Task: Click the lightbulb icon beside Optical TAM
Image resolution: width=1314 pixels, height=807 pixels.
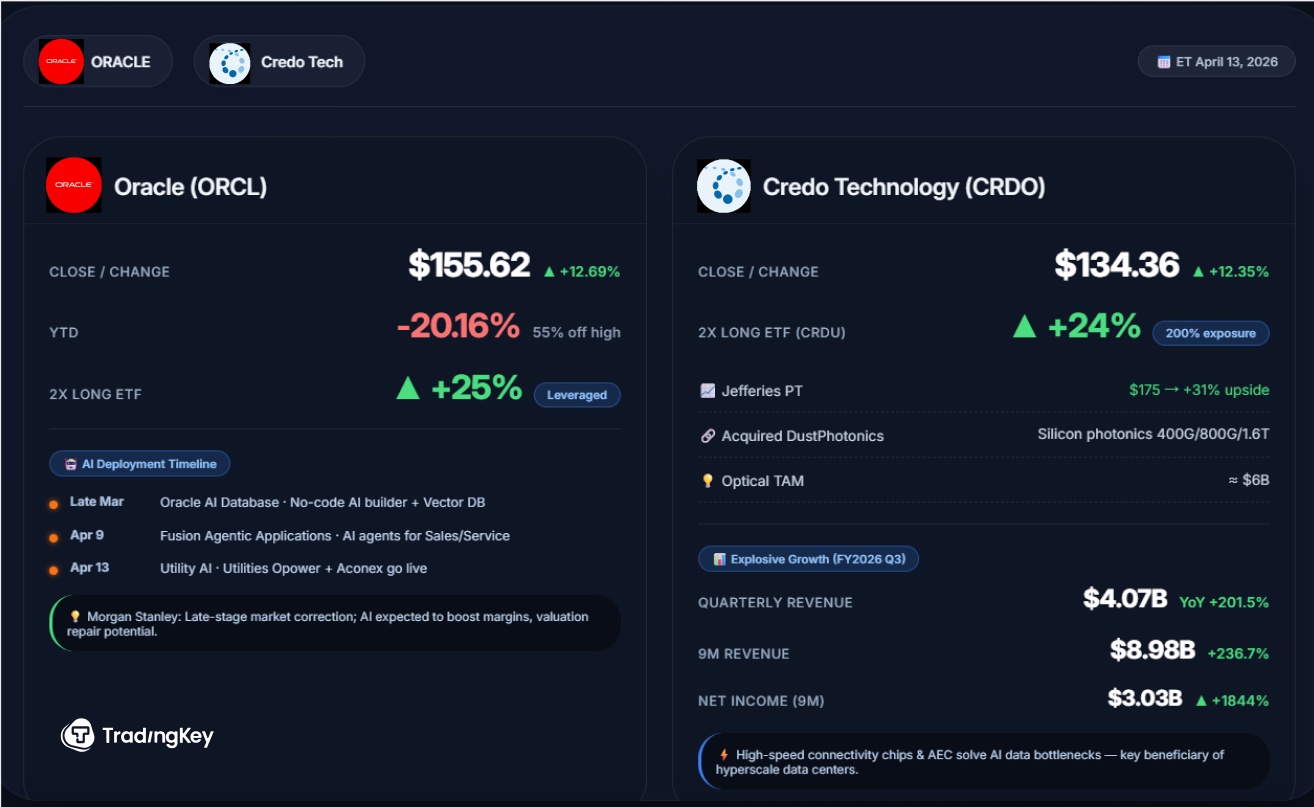Action: (708, 481)
